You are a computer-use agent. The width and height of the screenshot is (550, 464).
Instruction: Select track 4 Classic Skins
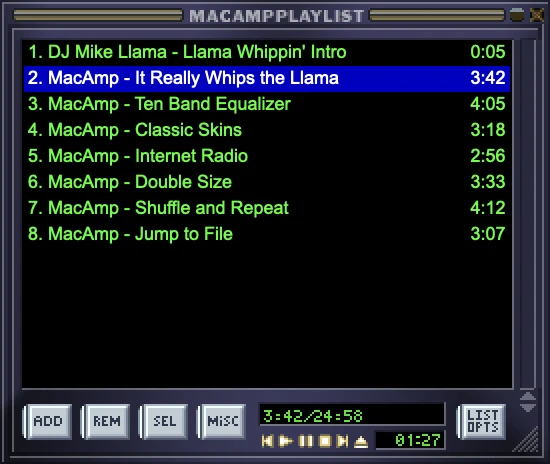267,130
